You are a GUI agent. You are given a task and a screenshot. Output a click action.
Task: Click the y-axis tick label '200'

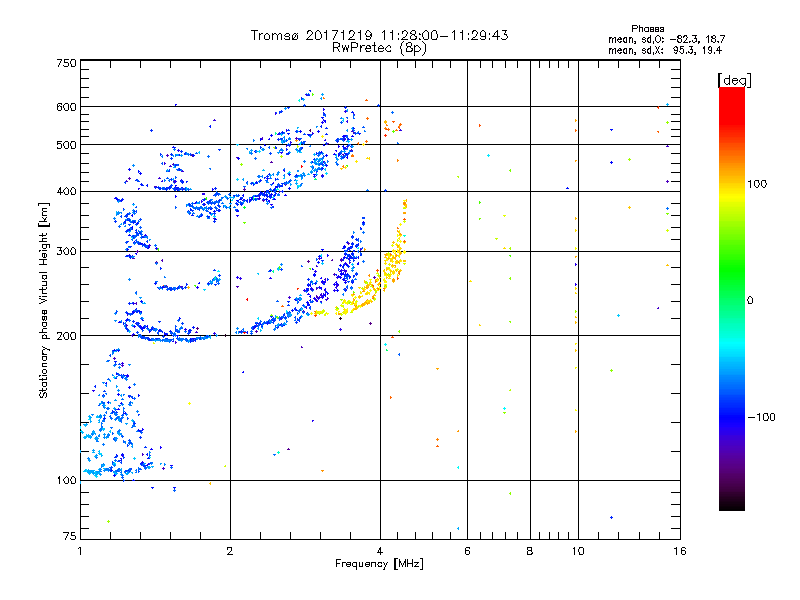point(67,336)
